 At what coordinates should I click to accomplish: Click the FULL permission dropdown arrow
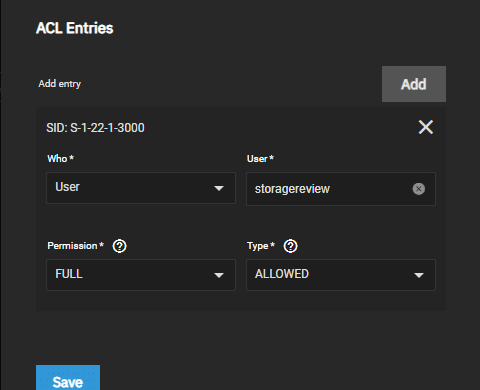[219, 275]
